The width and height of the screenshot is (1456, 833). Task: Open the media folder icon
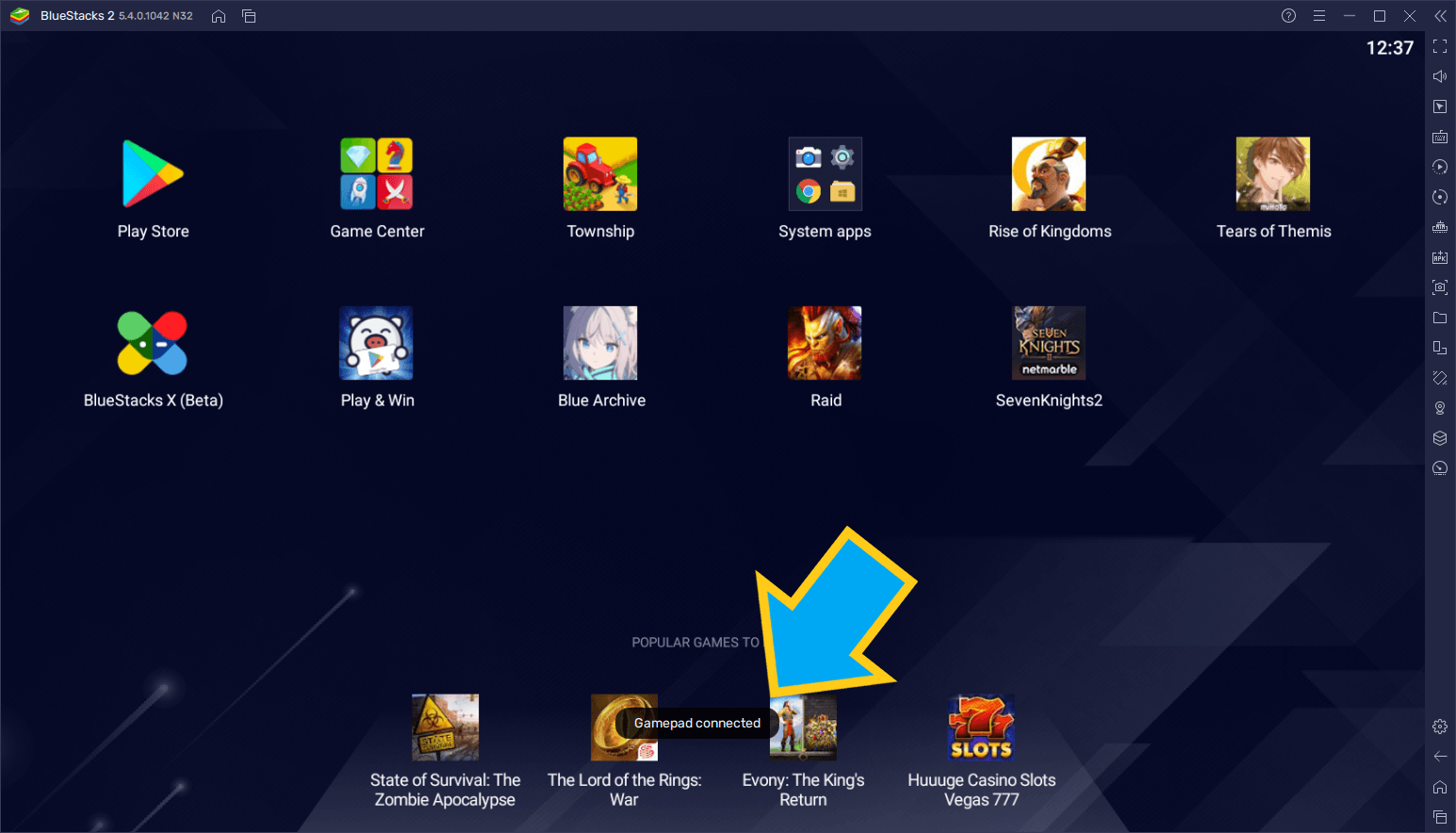point(1440,318)
